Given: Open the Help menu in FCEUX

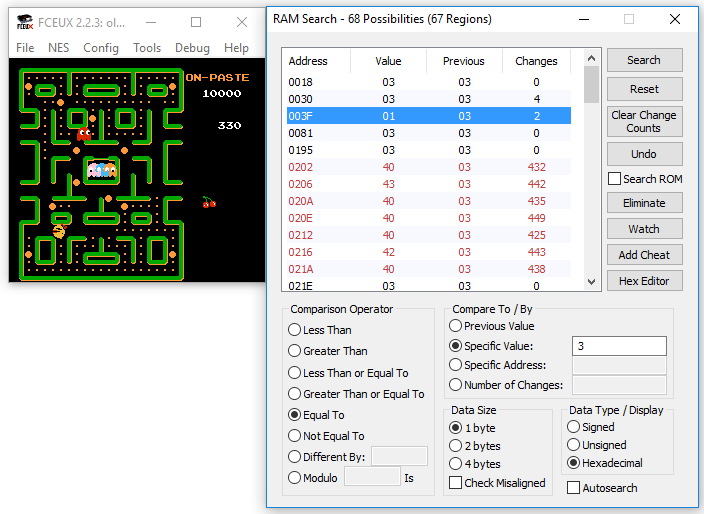Looking at the screenshot, I should 236,48.
